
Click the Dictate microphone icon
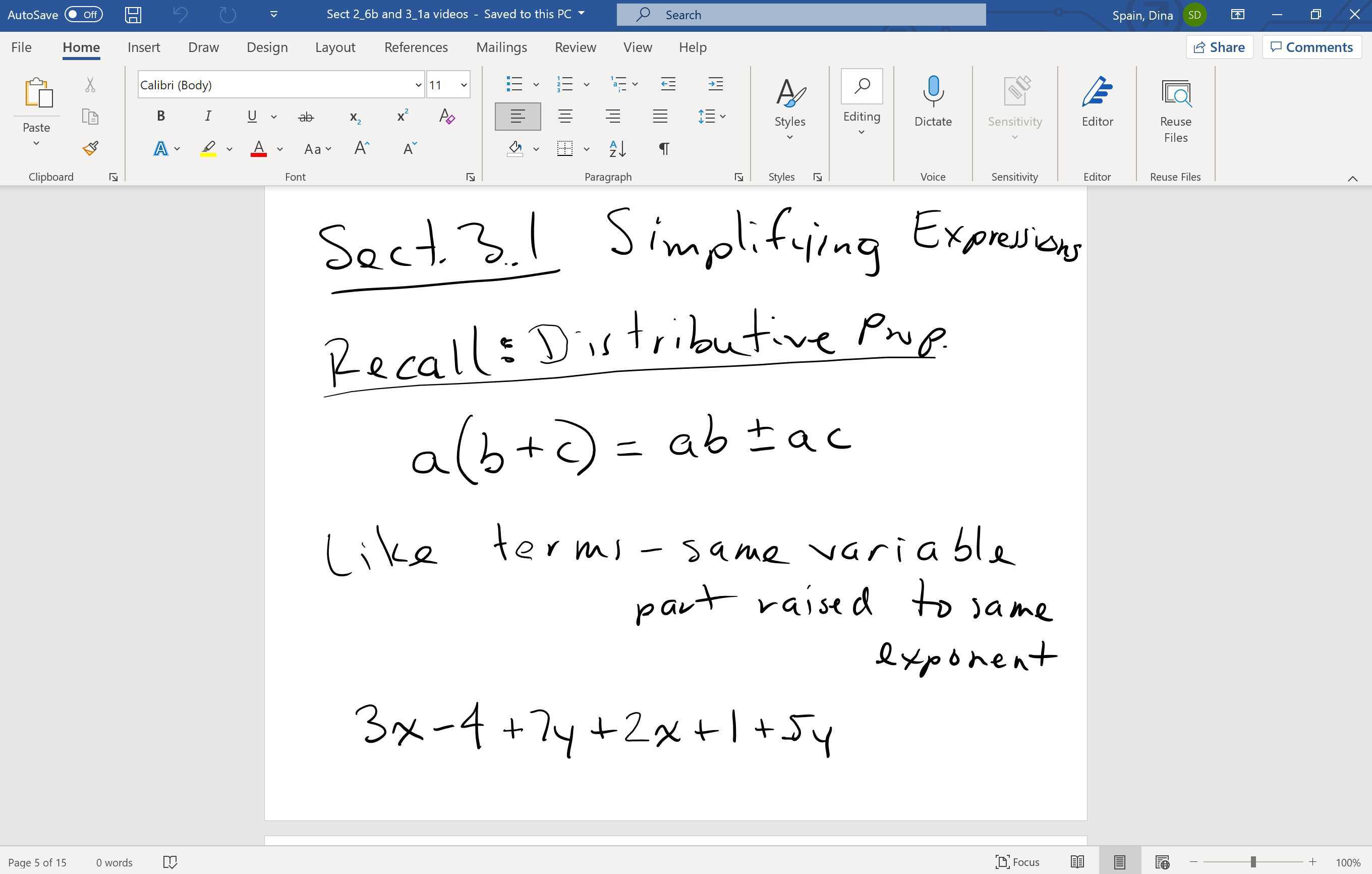[x=933, y=91]
